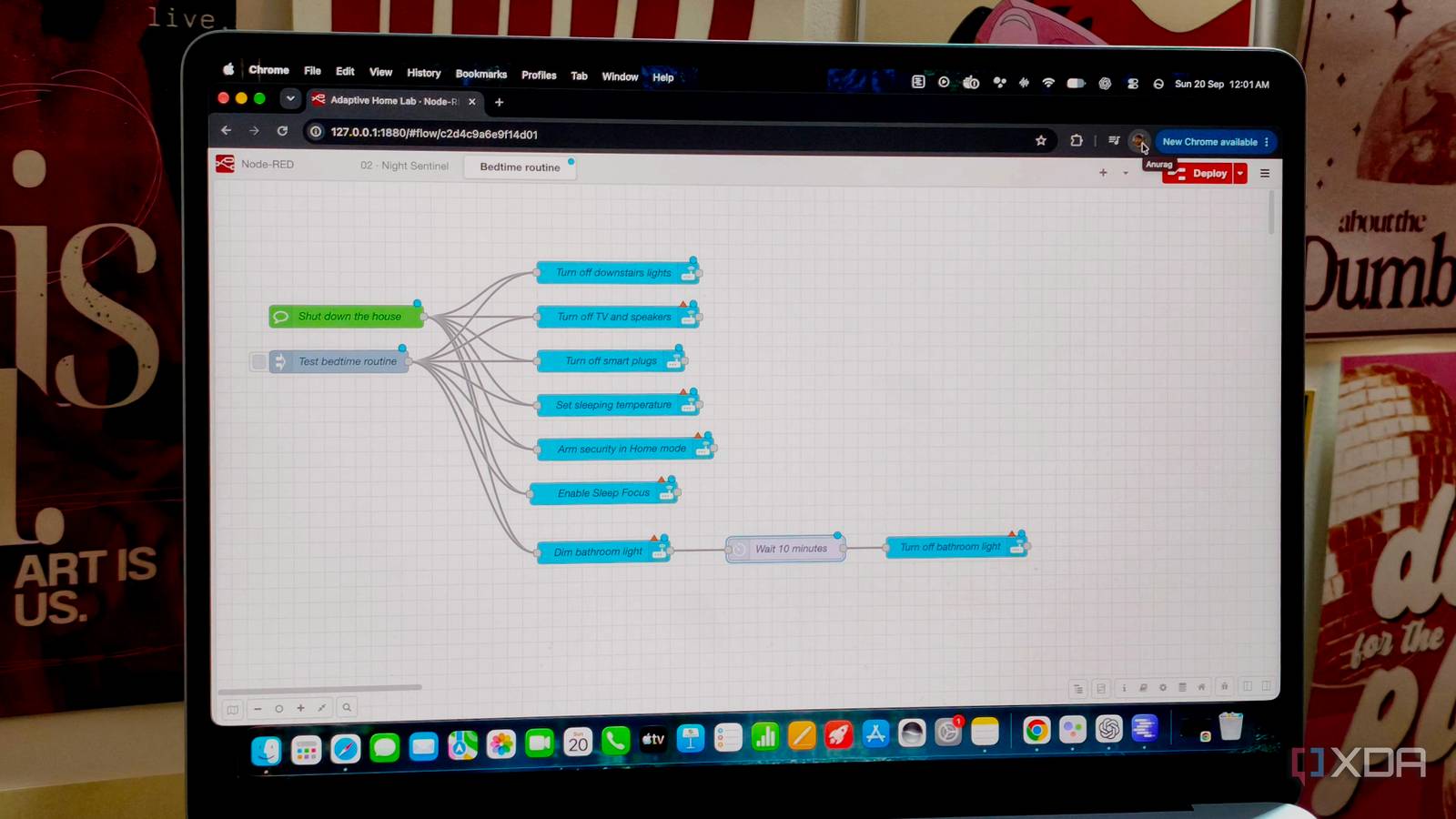Select 'Turn off bathroom light' node
This screenshot has width=1456, height=819.
(957, 547)
